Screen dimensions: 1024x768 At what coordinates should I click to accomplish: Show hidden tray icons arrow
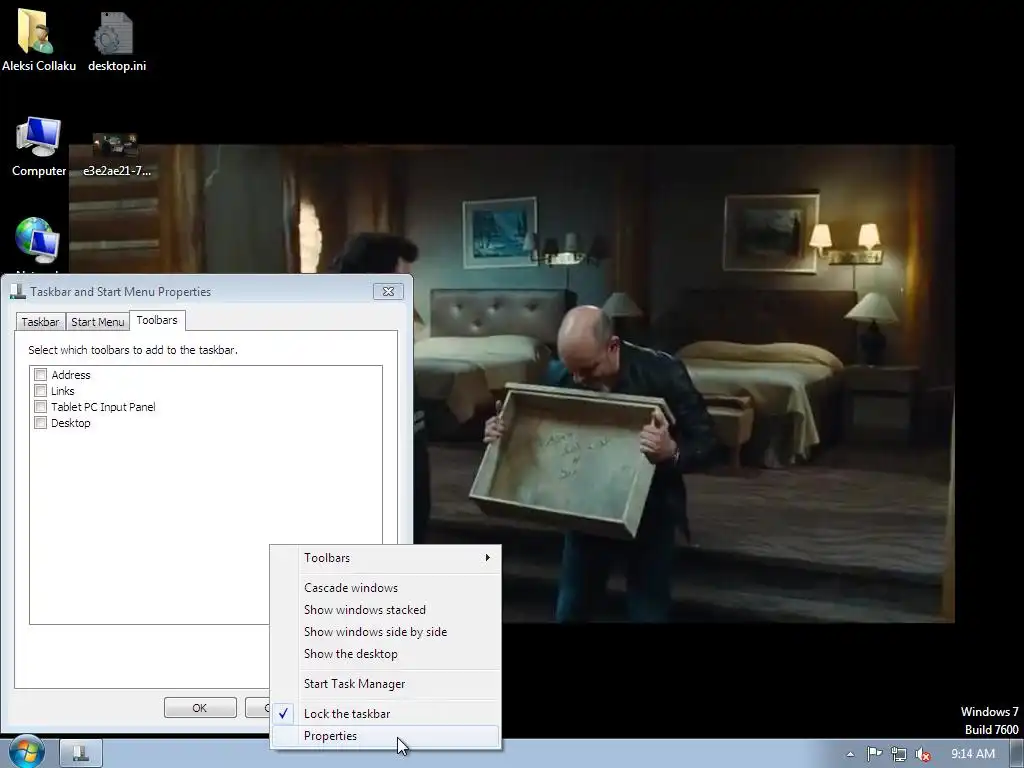click(850, 754)
